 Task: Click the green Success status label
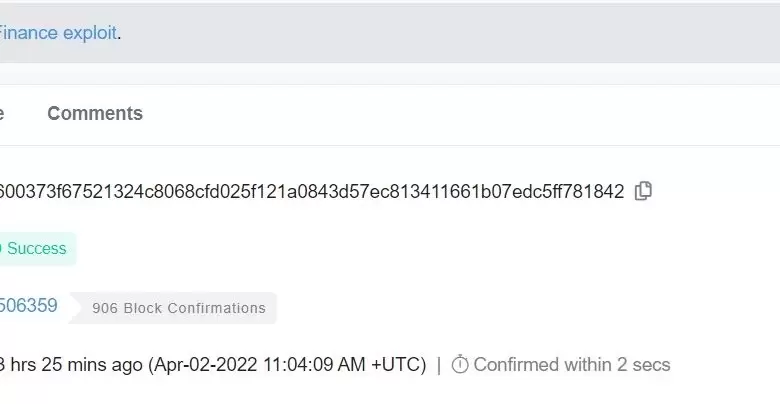click(36, 248)
